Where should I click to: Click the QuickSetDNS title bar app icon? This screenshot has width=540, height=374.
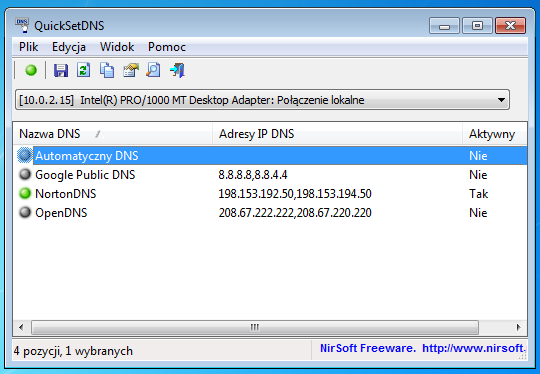tap(22, 25)
